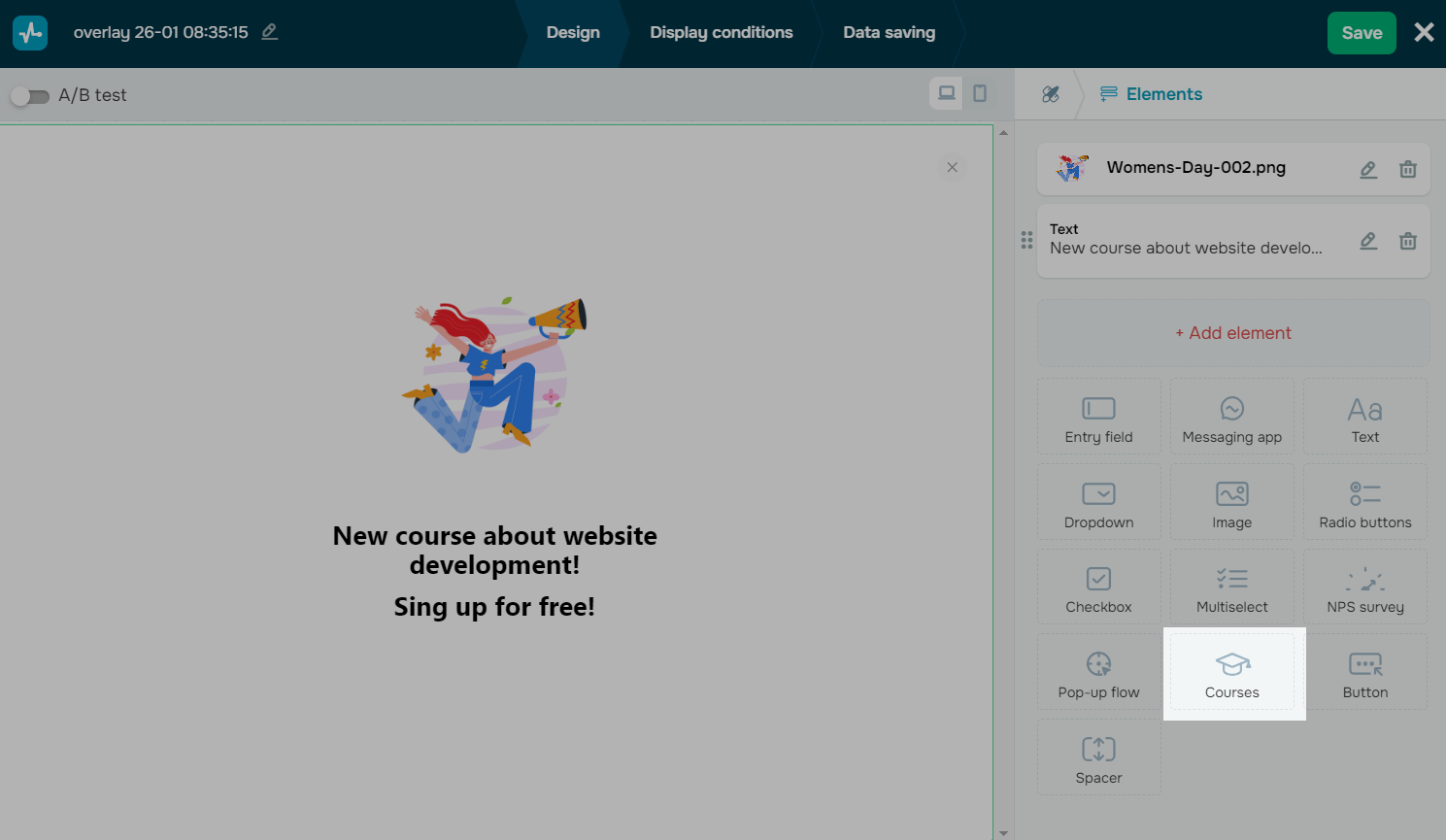Add a Messaging app element
1446x840 pixels.
pos(1232,417)
